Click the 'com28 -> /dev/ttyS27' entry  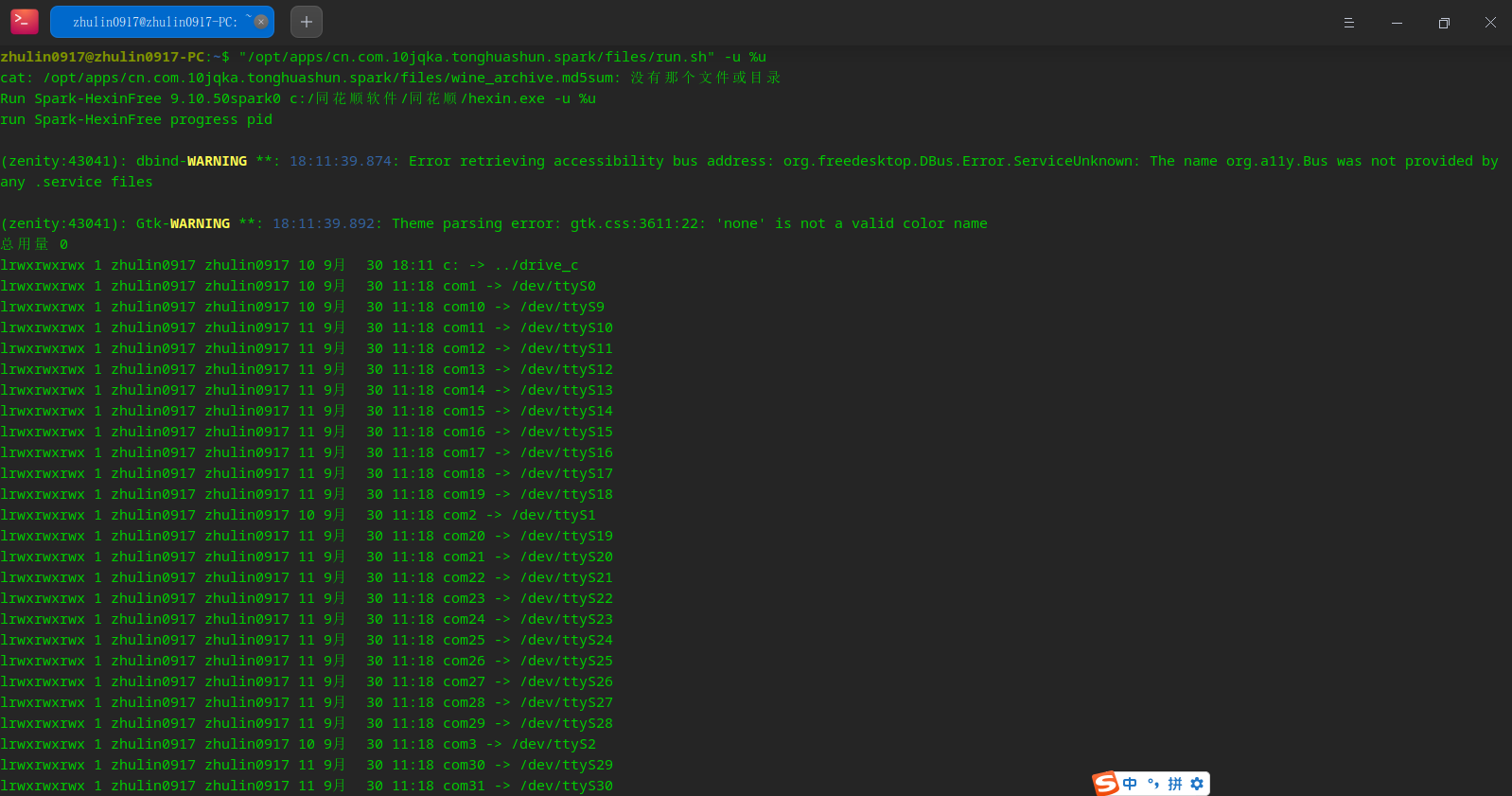tap(528, 702)
